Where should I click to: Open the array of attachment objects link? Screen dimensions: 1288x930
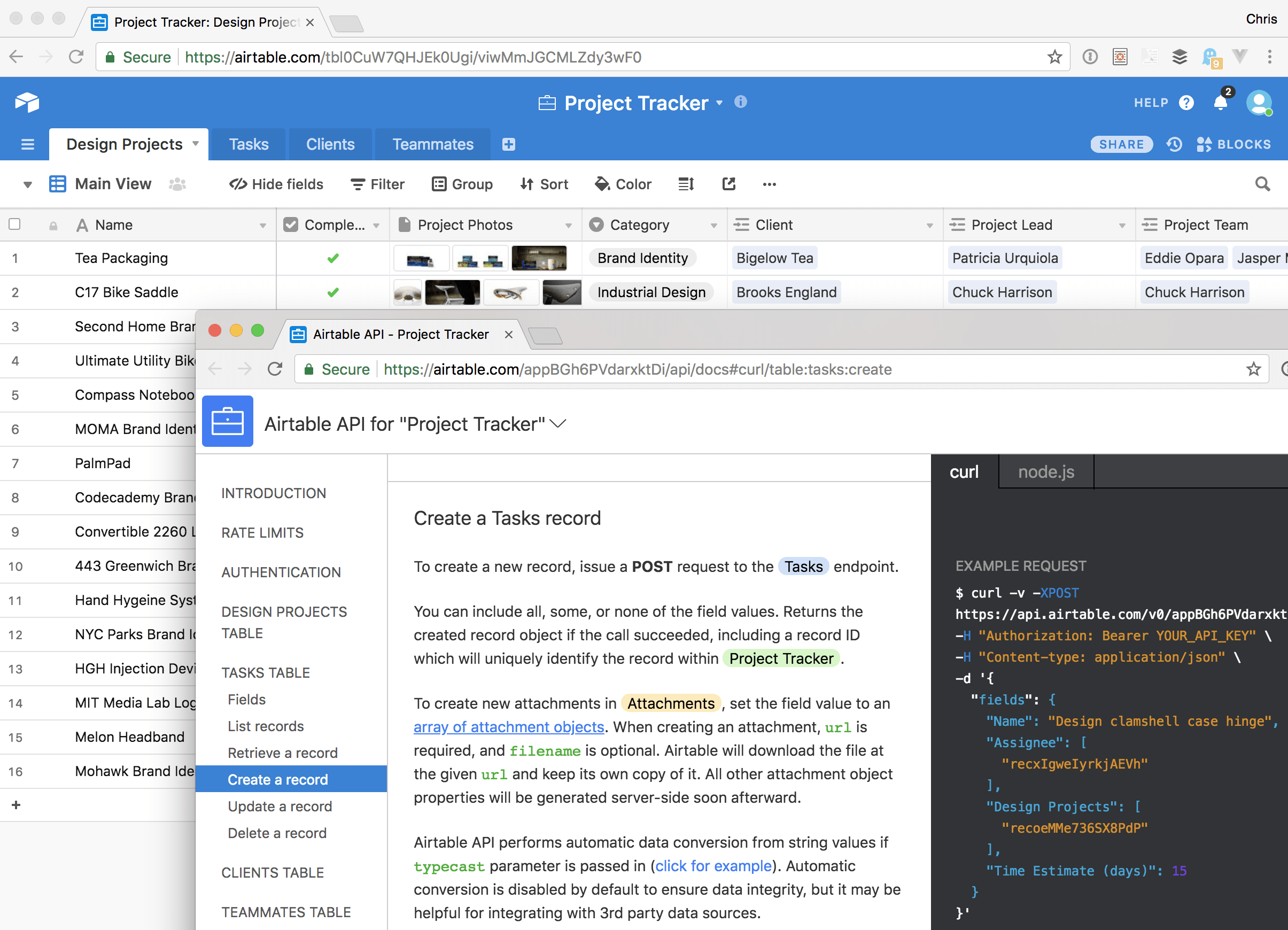pyautogui.click(x=509, y=726)
